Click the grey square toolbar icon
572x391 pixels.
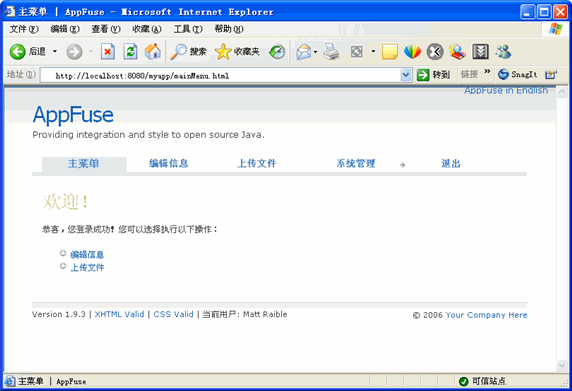click(356, 52)
